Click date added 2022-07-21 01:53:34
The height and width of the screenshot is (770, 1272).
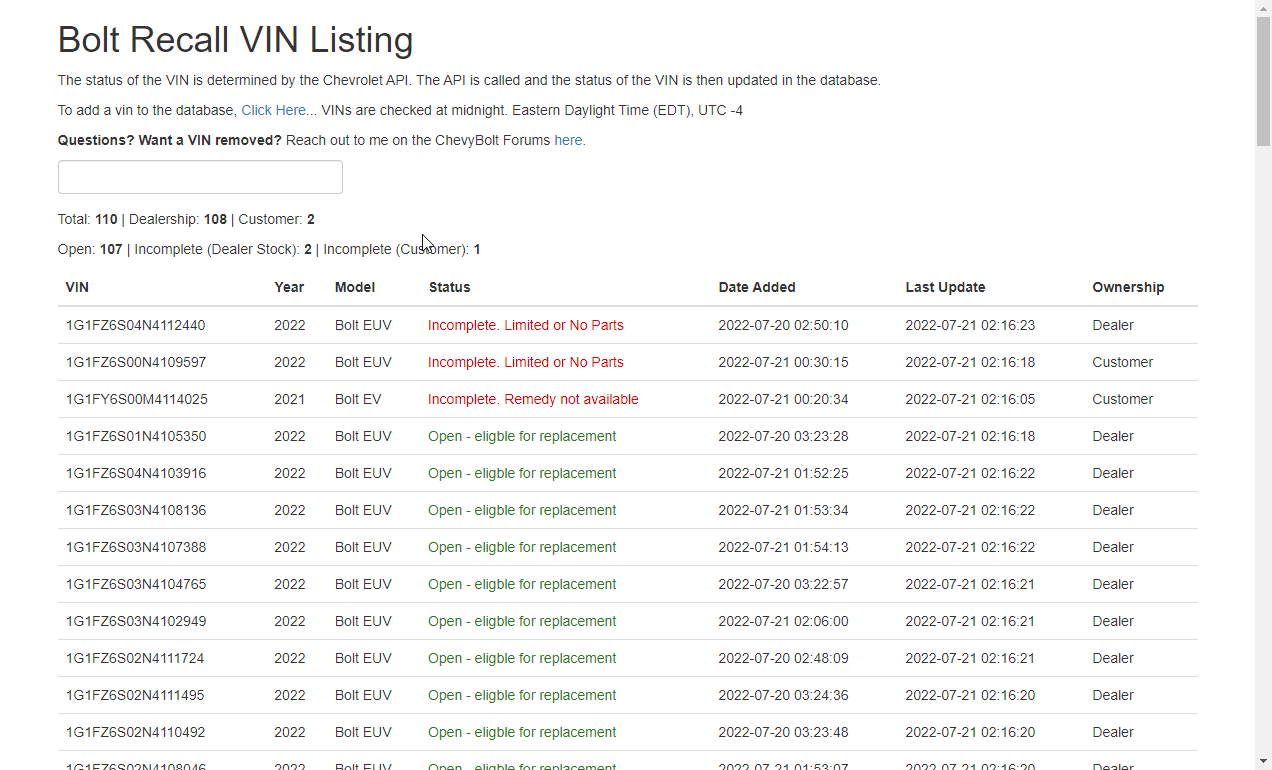point(784,510)
